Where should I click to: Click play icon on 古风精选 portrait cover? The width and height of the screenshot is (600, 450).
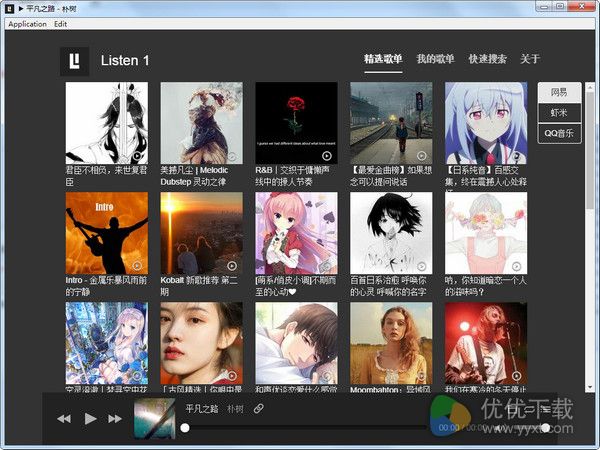[x=232, y=376]
